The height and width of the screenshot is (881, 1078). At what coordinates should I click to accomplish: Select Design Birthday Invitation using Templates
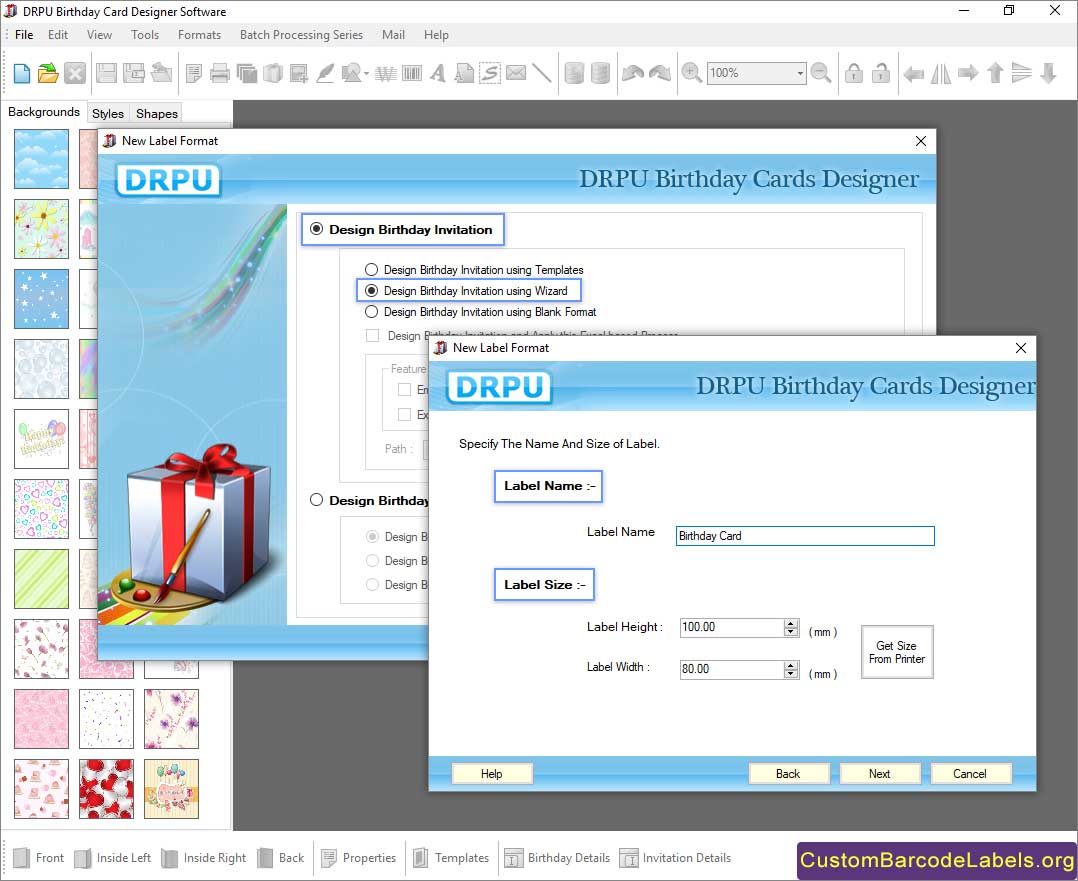point(371,270)
